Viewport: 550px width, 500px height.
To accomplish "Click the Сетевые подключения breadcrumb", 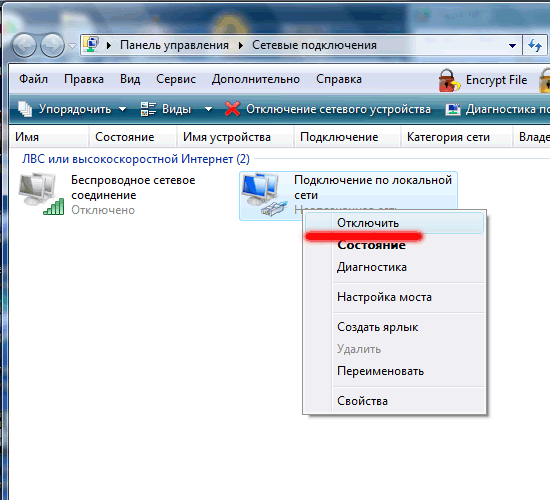I will pyautogui.click(x=314, y=45).
